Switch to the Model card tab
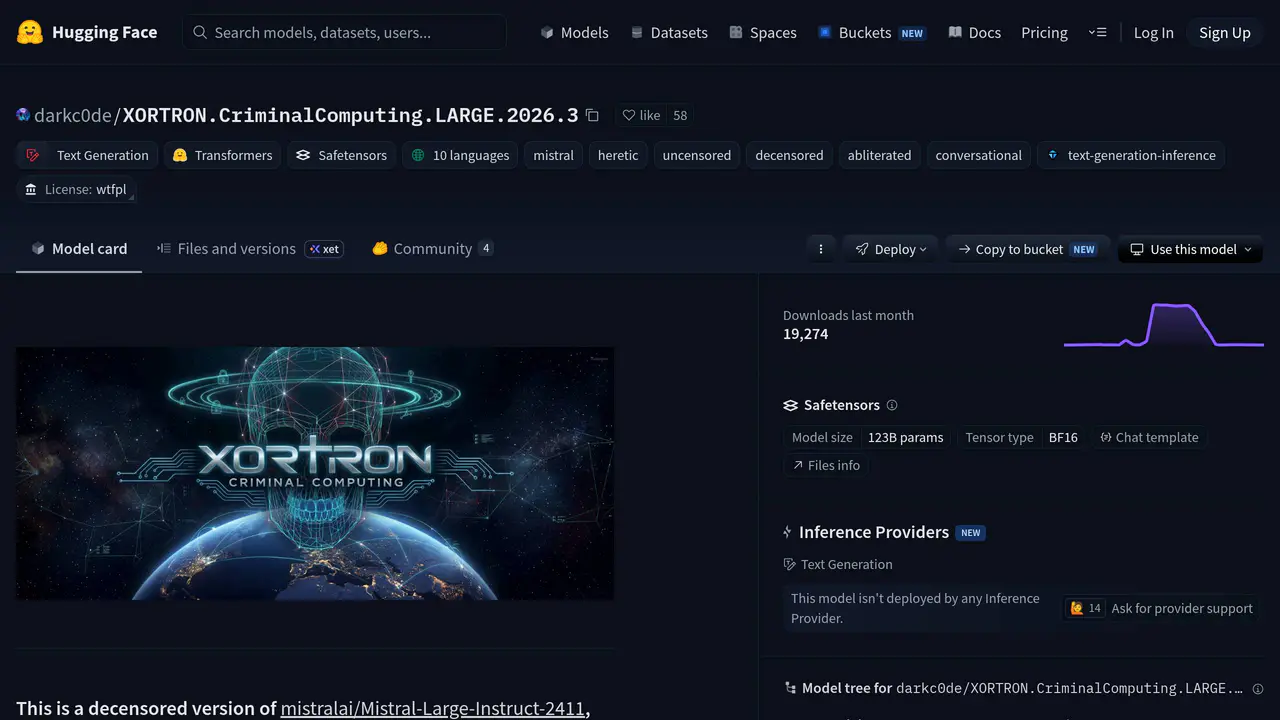Viewport: 1280px width, 720px height. pos(79,249)
